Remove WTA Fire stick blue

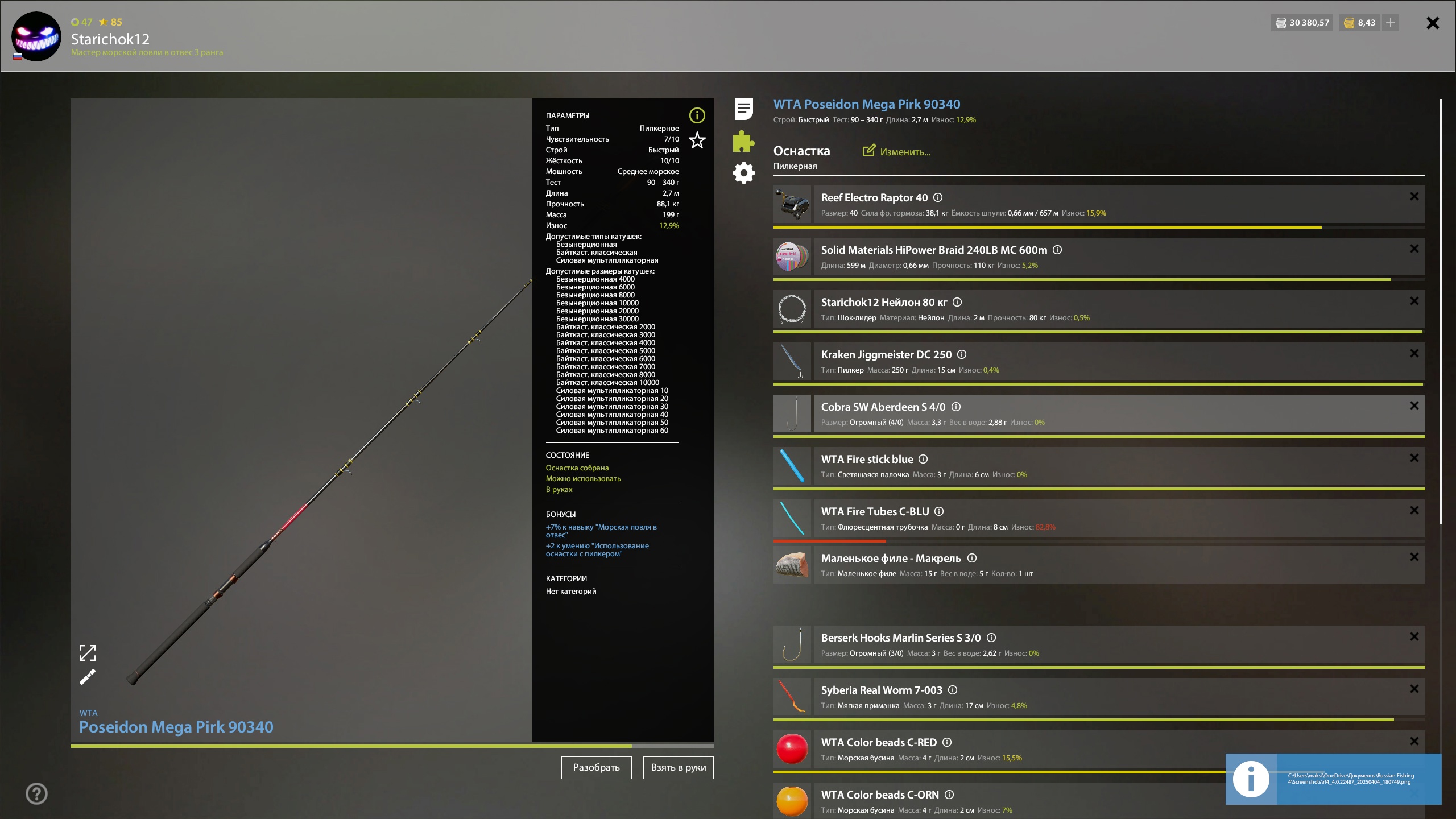1414,458
